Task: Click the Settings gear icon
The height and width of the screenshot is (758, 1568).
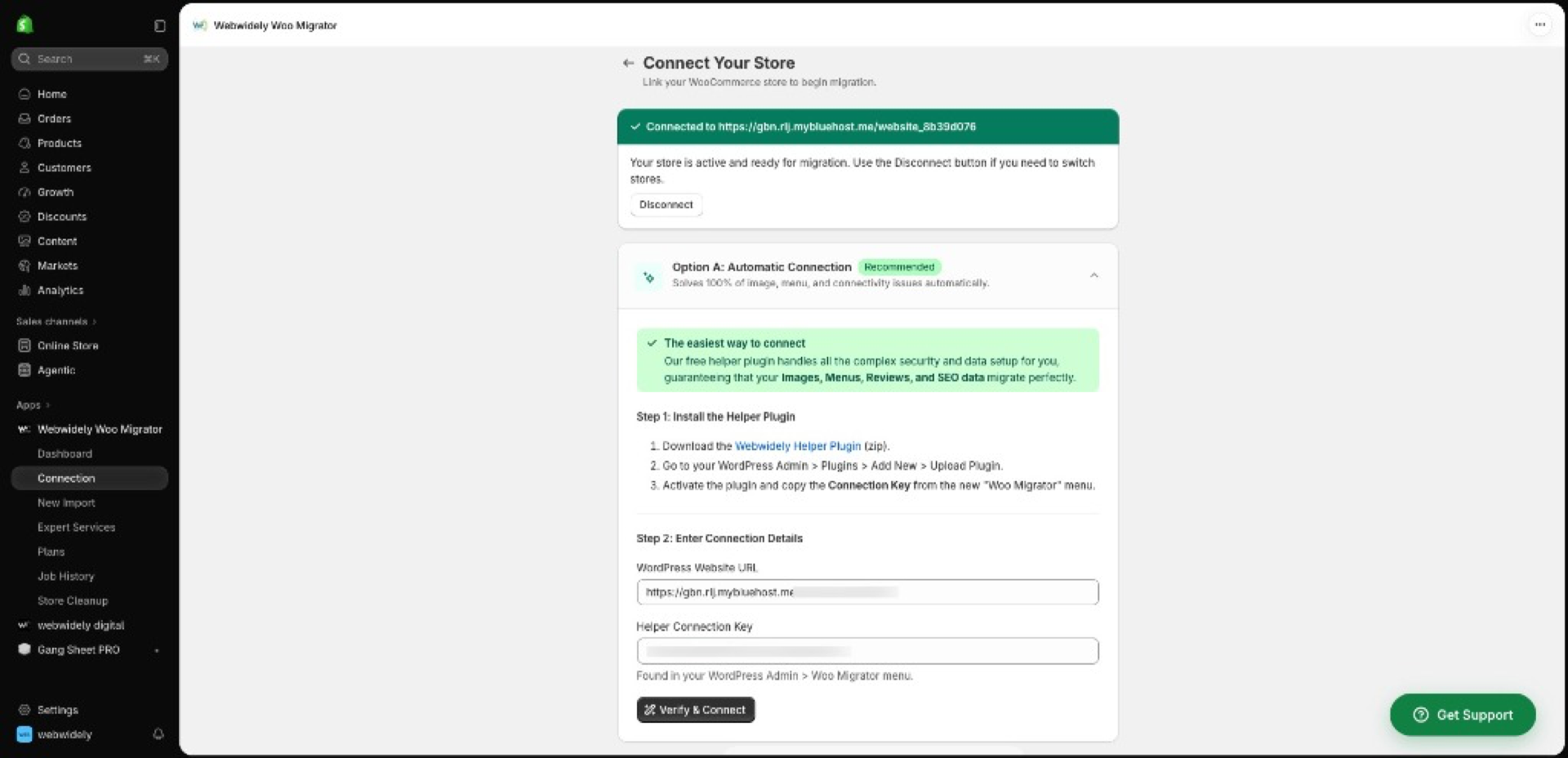Action: pyautogui.click(x=24, y=710)
